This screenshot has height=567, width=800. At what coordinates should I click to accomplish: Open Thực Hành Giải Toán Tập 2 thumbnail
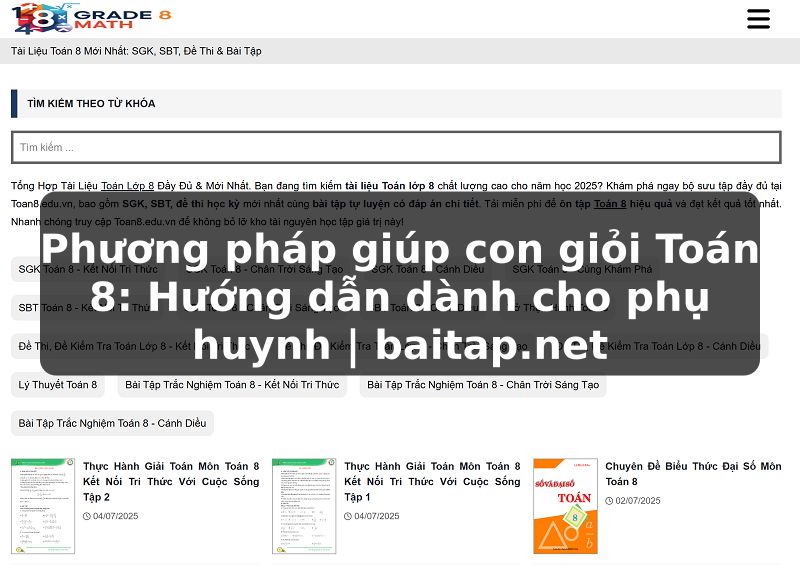(x=43, y=506)
